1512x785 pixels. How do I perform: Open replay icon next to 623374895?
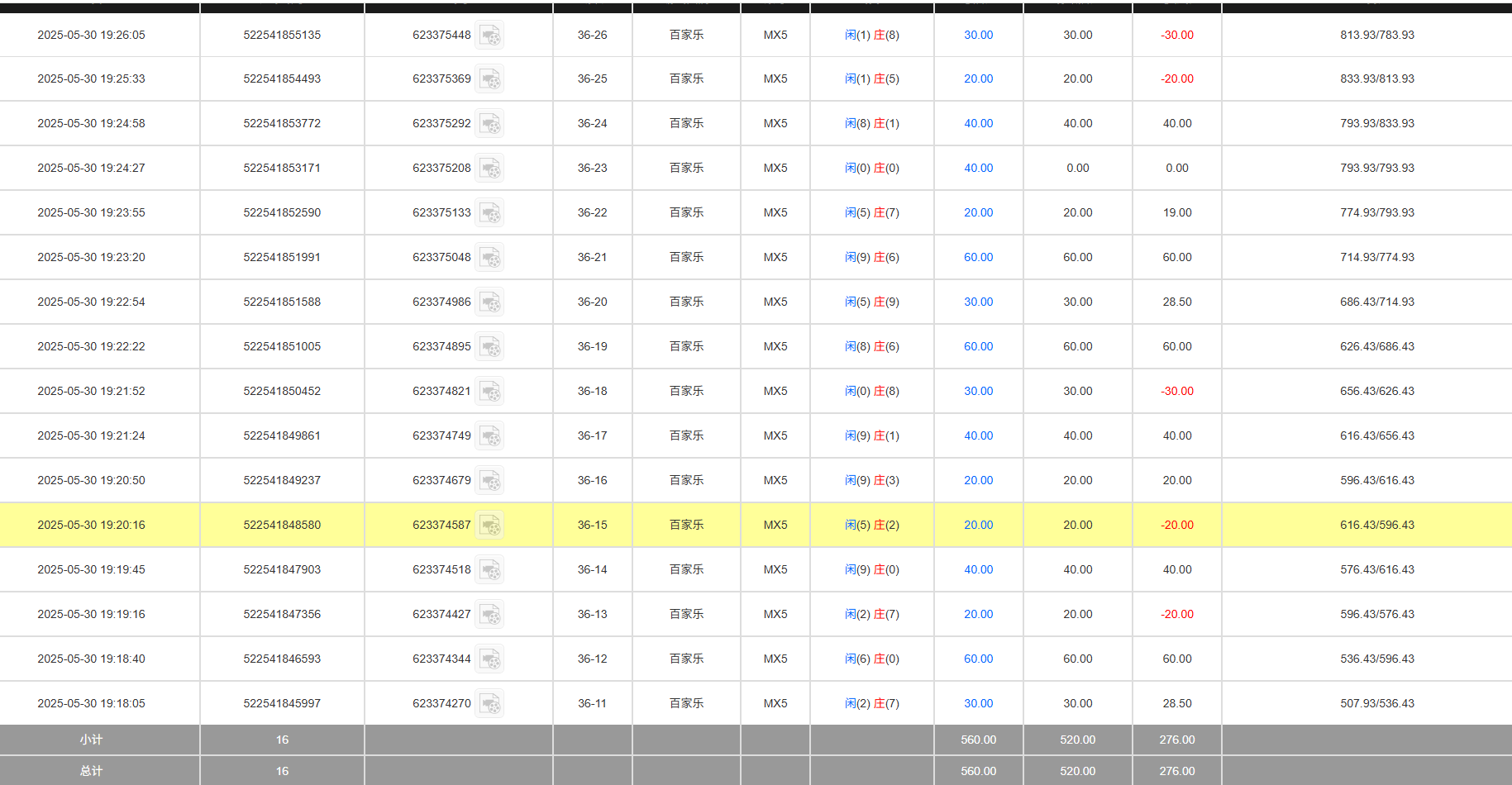pos(490,347)
